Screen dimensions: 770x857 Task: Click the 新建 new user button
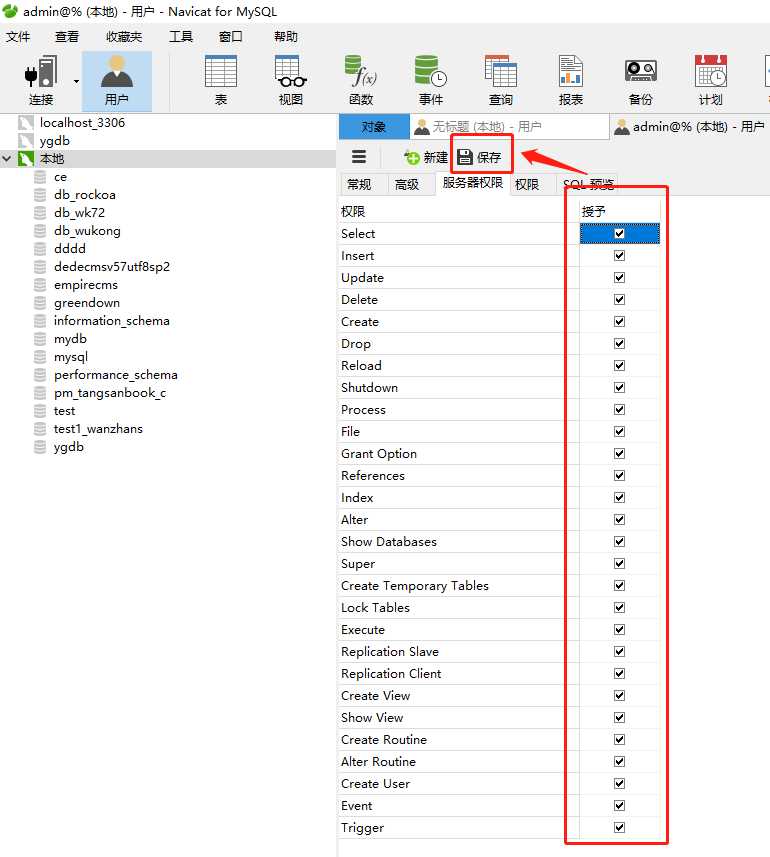click(x=426, y=157)
